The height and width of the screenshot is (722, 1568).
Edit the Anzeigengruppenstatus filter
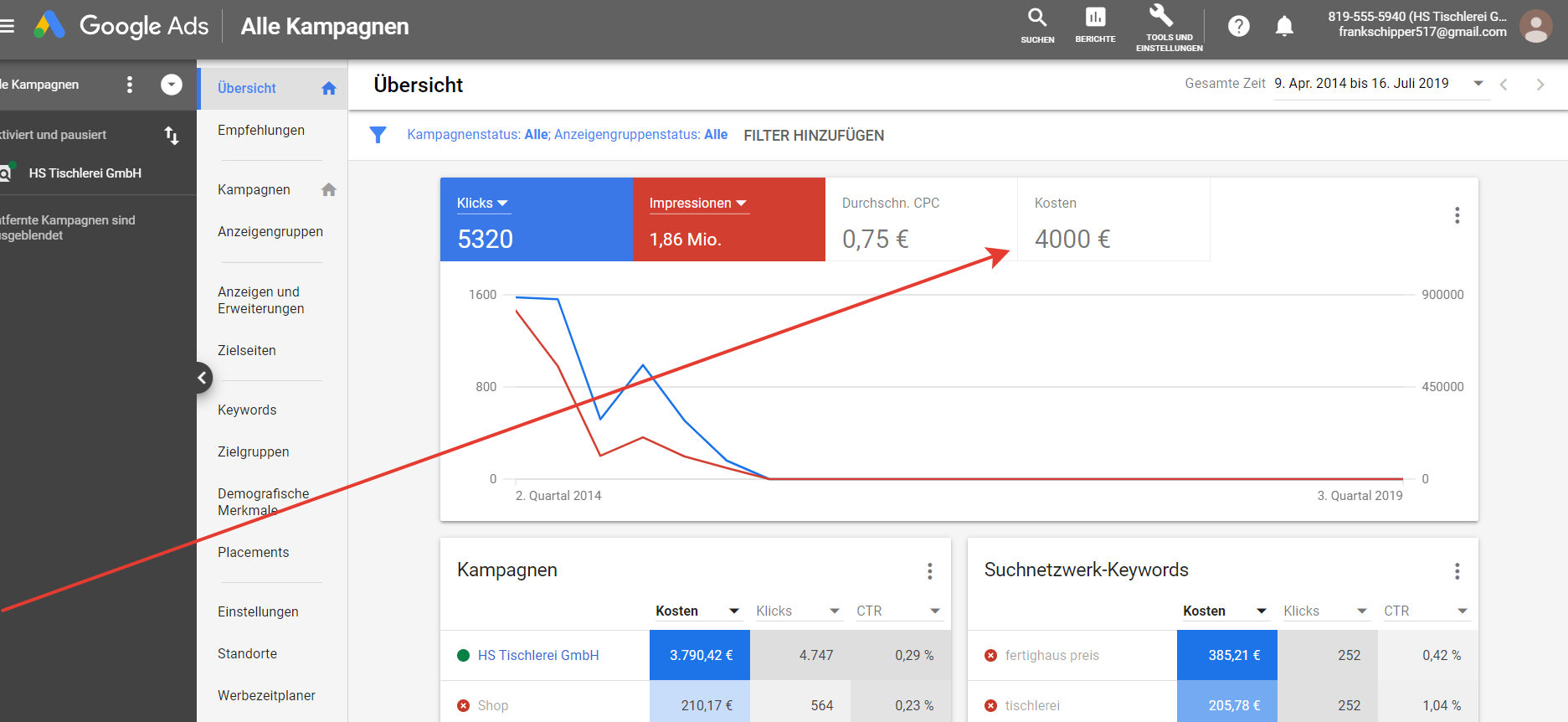point(641,135)
